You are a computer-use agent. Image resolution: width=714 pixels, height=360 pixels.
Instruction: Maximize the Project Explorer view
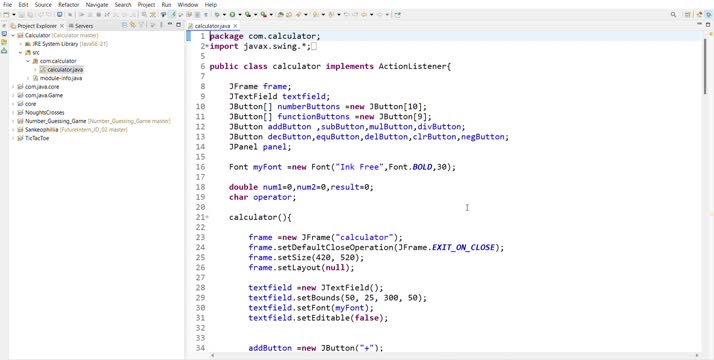(178, 25)
